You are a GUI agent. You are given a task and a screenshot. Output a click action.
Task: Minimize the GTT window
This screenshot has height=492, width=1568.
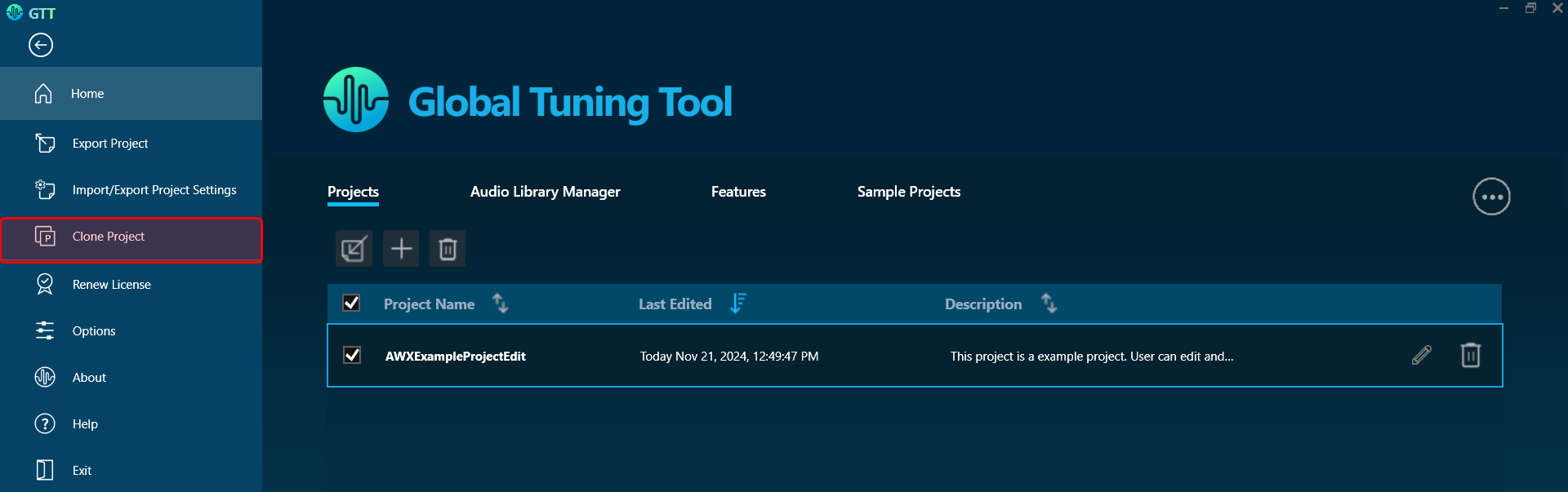[1503, 8]
